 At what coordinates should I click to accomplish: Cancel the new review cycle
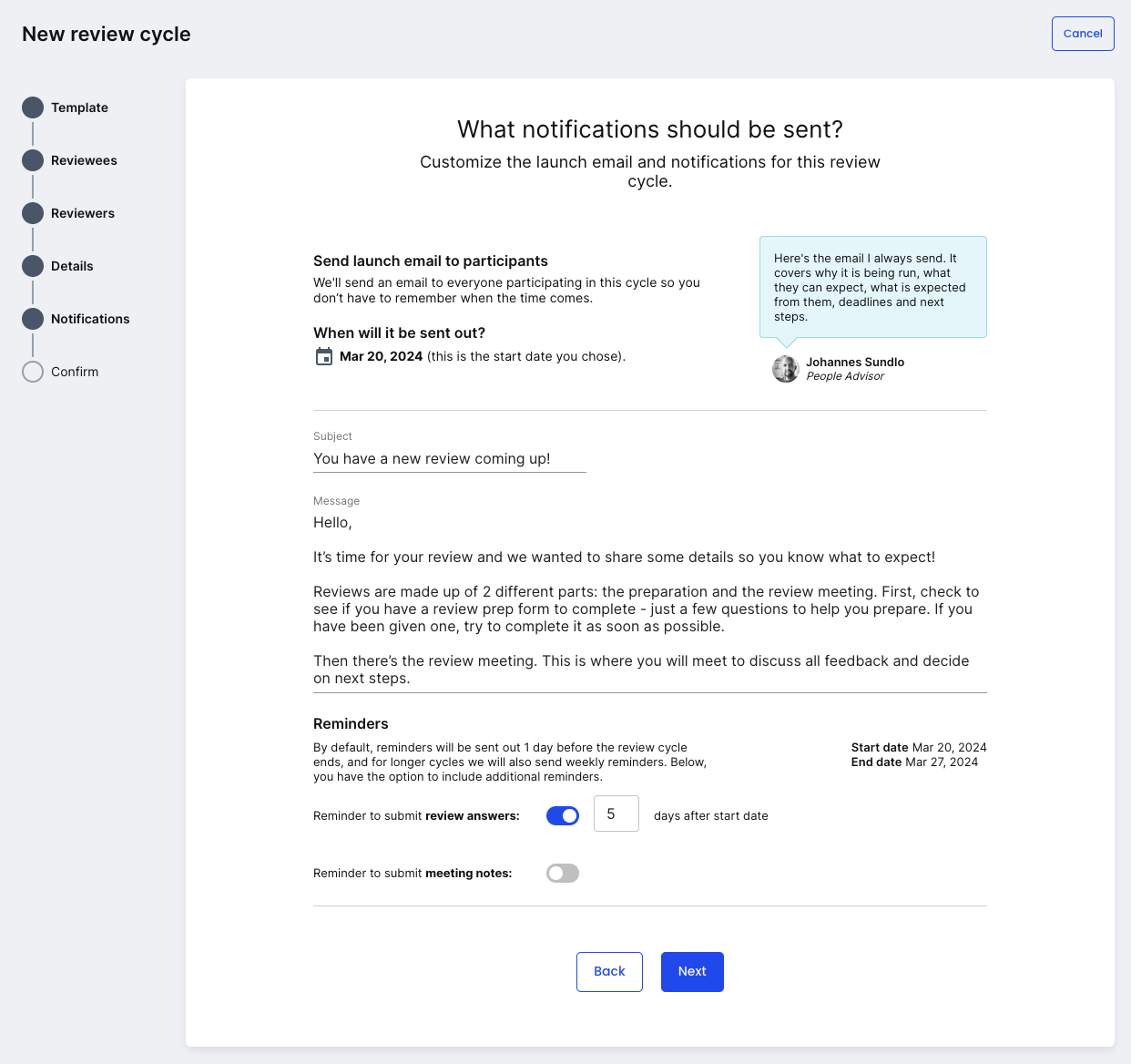(x=1083, y=34)
